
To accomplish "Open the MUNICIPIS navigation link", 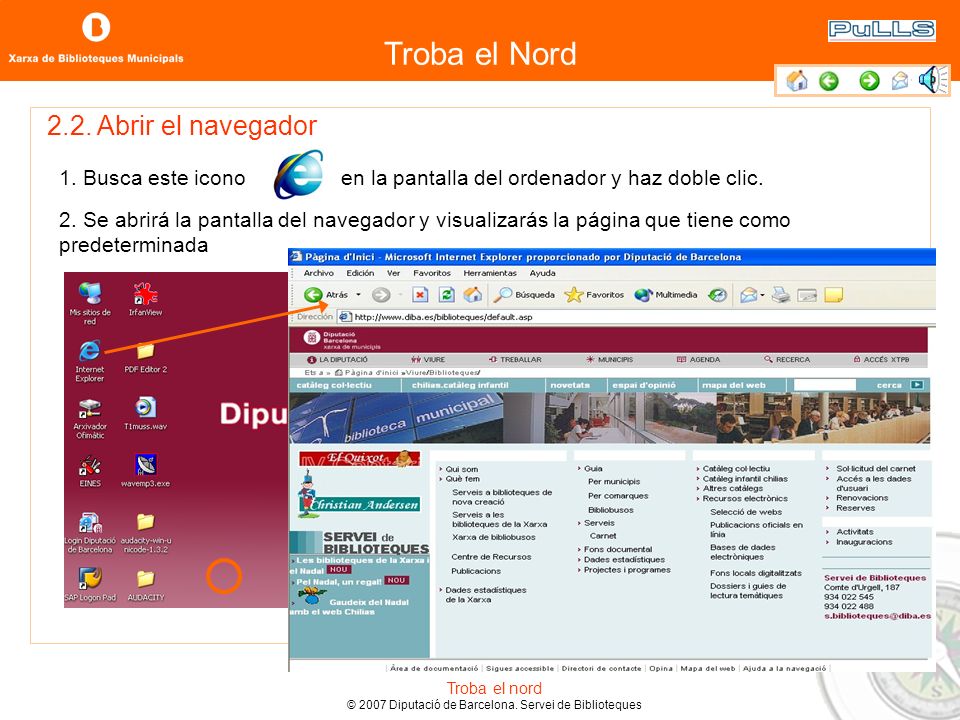I will (609, 359).
